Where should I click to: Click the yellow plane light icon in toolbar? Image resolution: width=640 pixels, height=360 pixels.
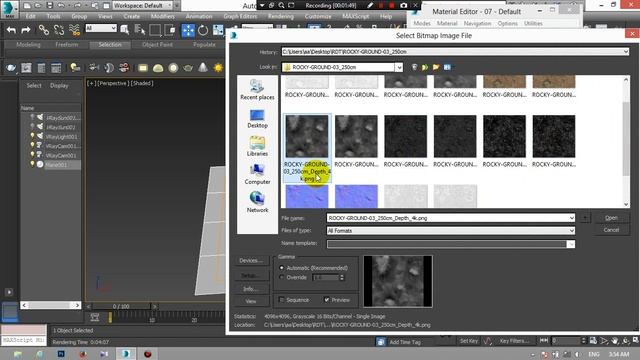143,68
